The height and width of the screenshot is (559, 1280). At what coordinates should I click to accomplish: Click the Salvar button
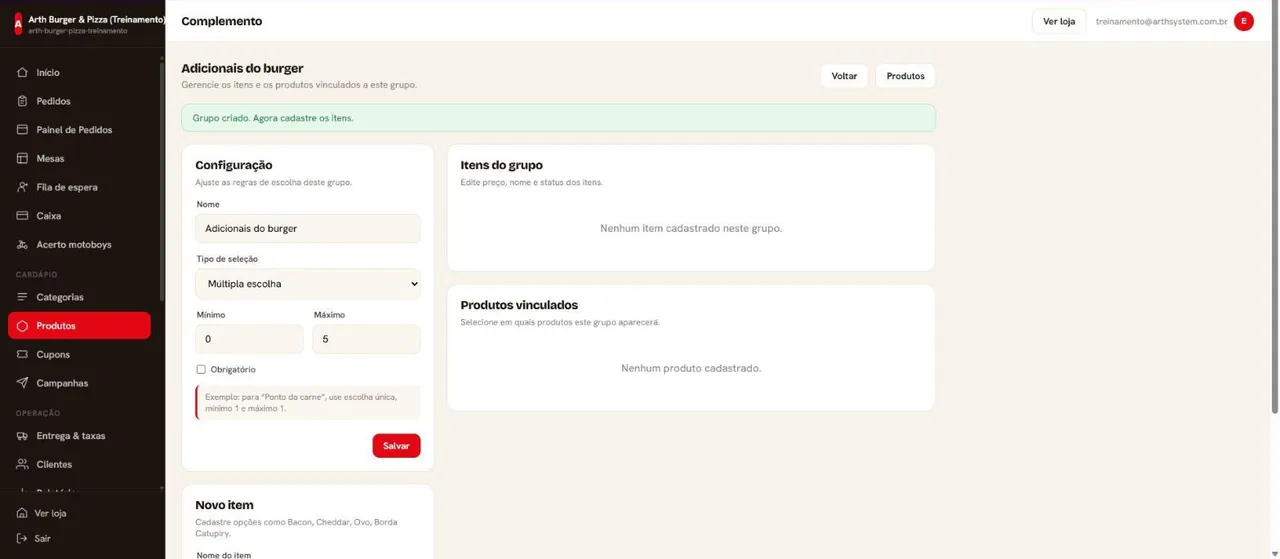click(396, 446)
